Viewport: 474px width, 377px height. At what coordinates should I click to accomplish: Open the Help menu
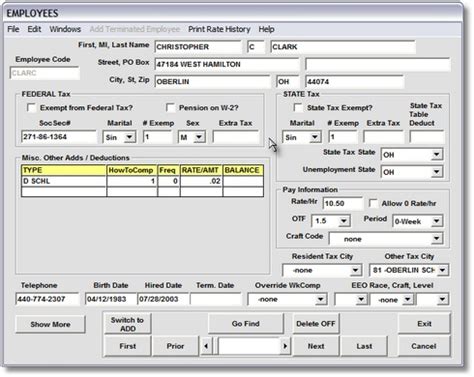click(266, 29)
